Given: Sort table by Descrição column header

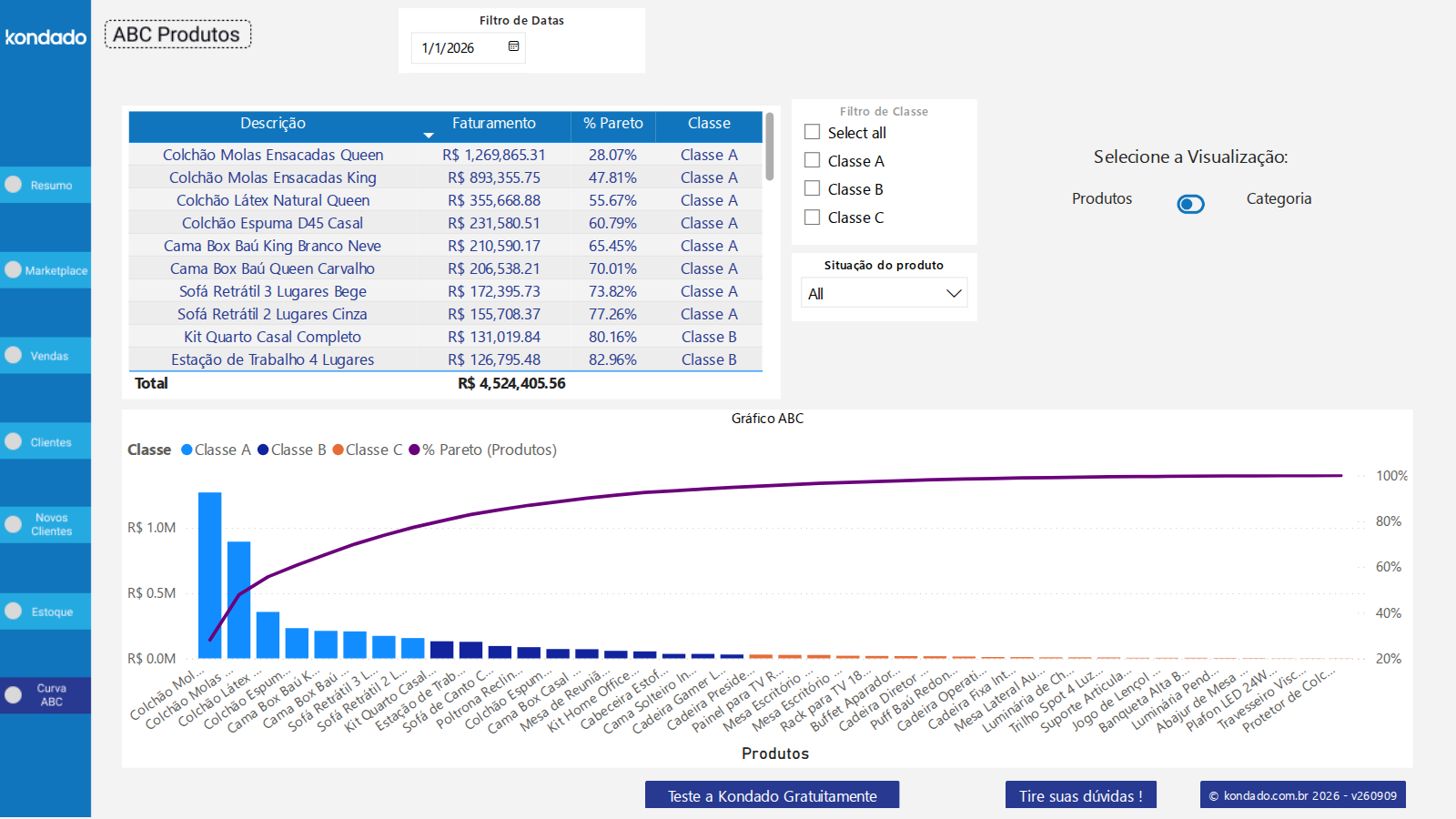Looking at the screenshot, I should click(273, 124).
